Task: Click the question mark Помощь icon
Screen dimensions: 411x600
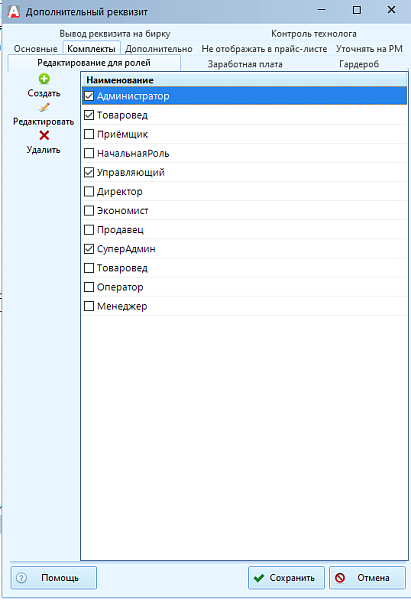Action: 21,578
